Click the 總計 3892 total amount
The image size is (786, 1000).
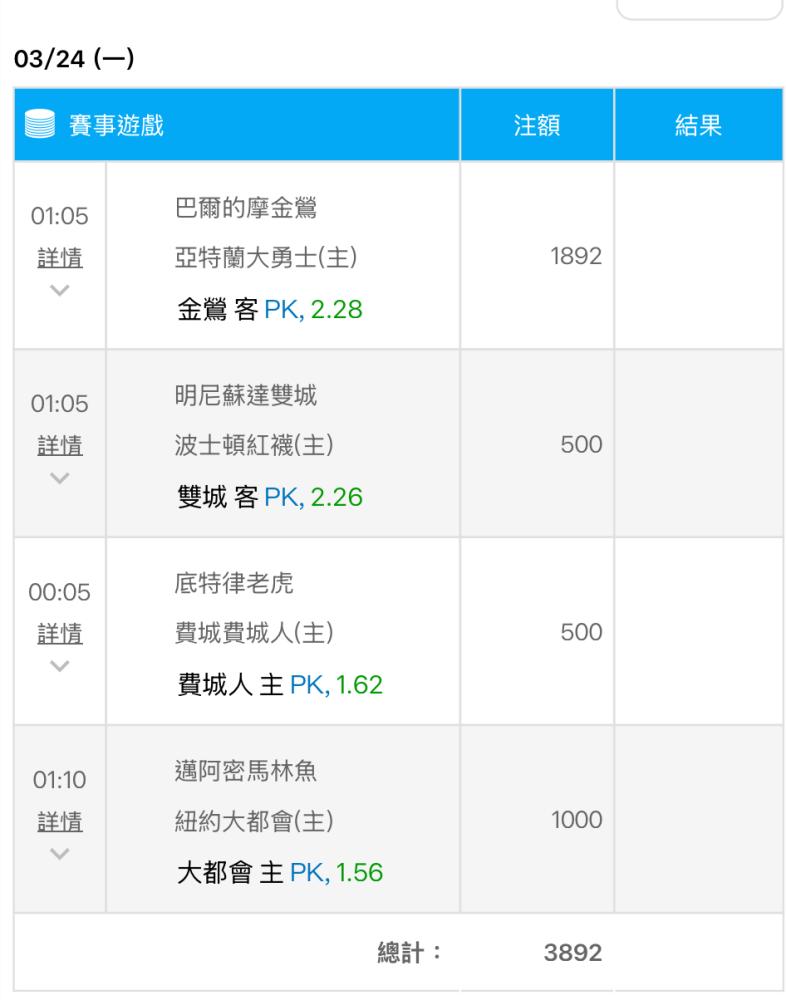(573, 953)
